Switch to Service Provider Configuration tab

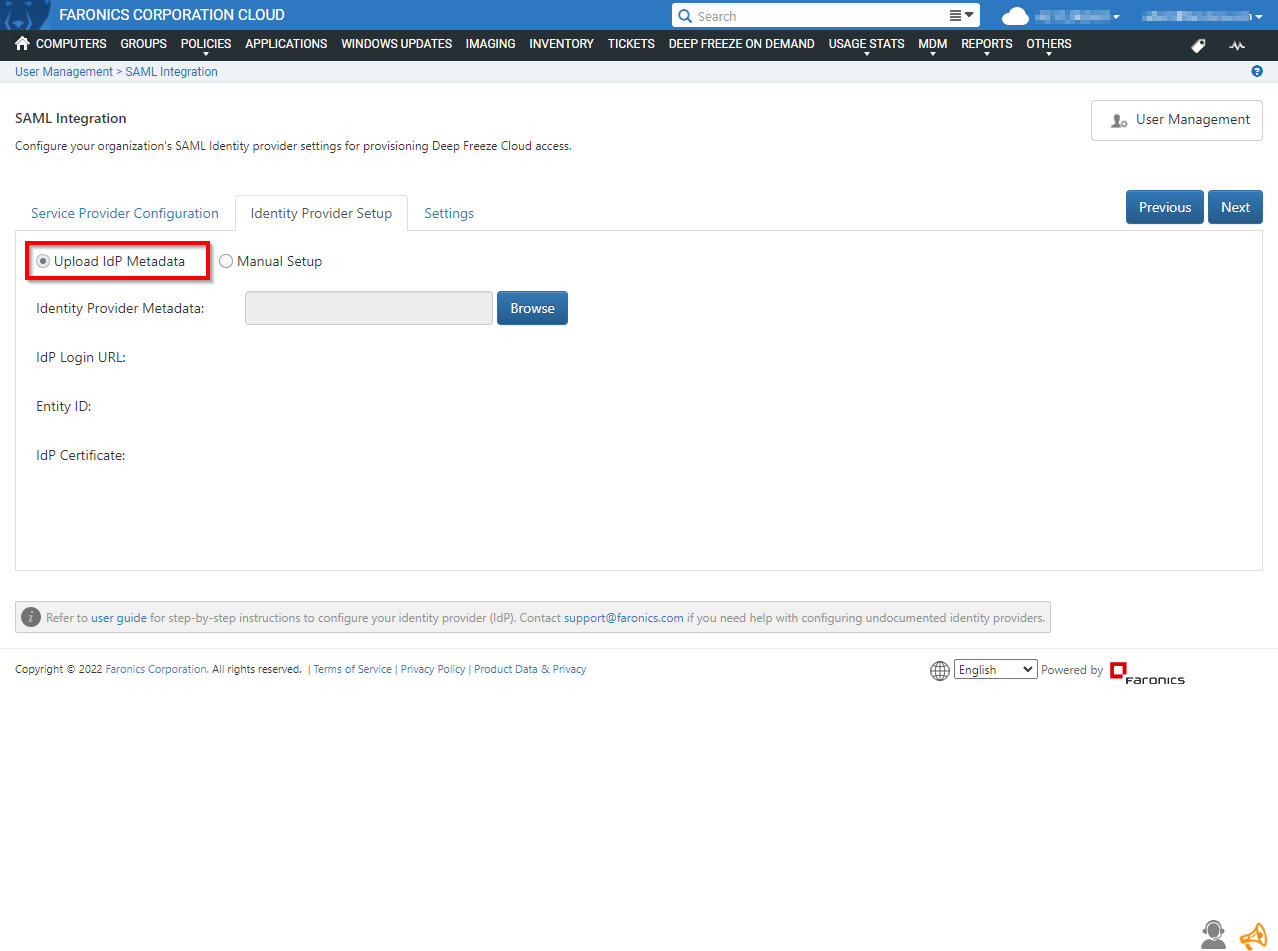click(x=125, y=213)
